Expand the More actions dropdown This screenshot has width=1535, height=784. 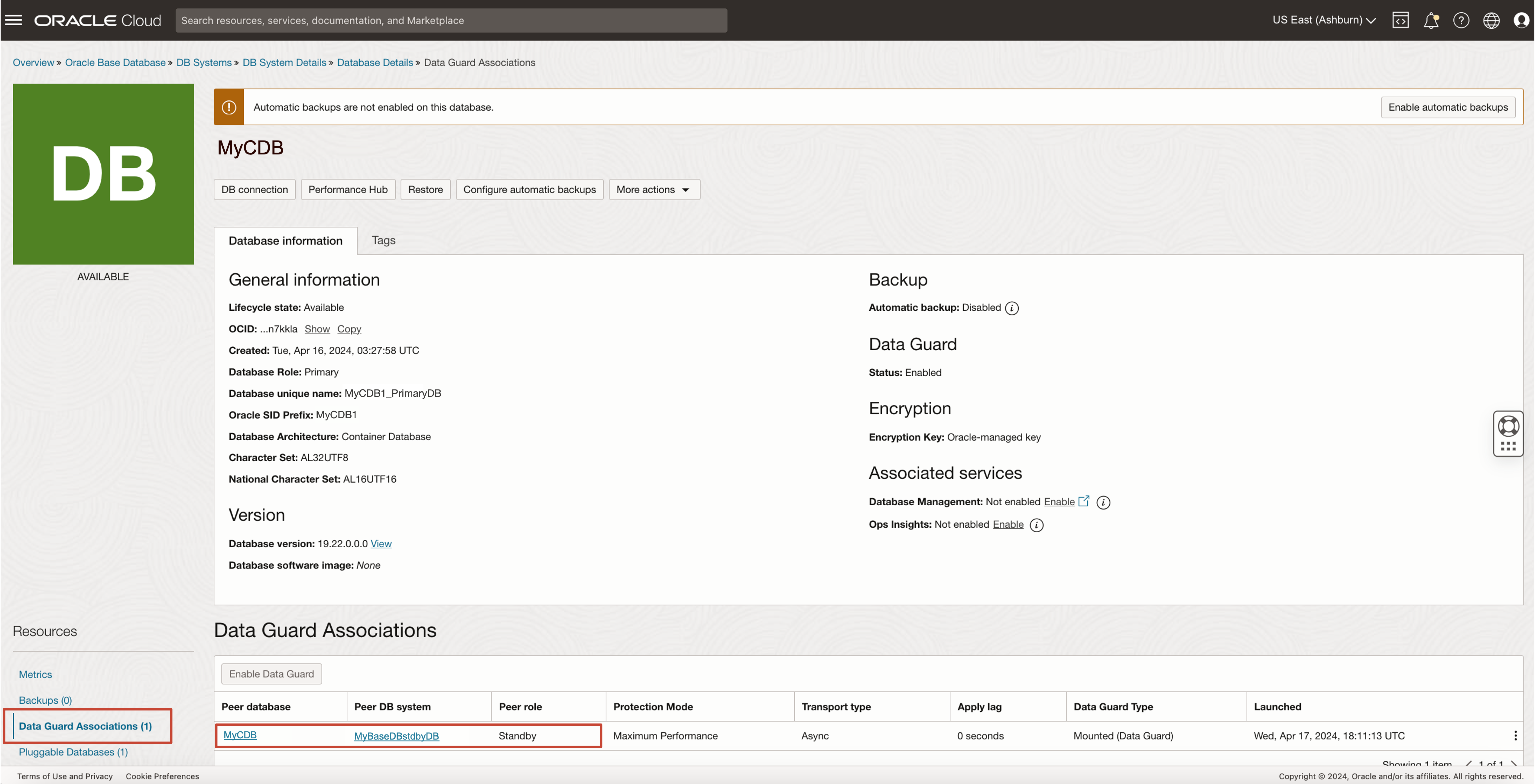pos(654,190)
